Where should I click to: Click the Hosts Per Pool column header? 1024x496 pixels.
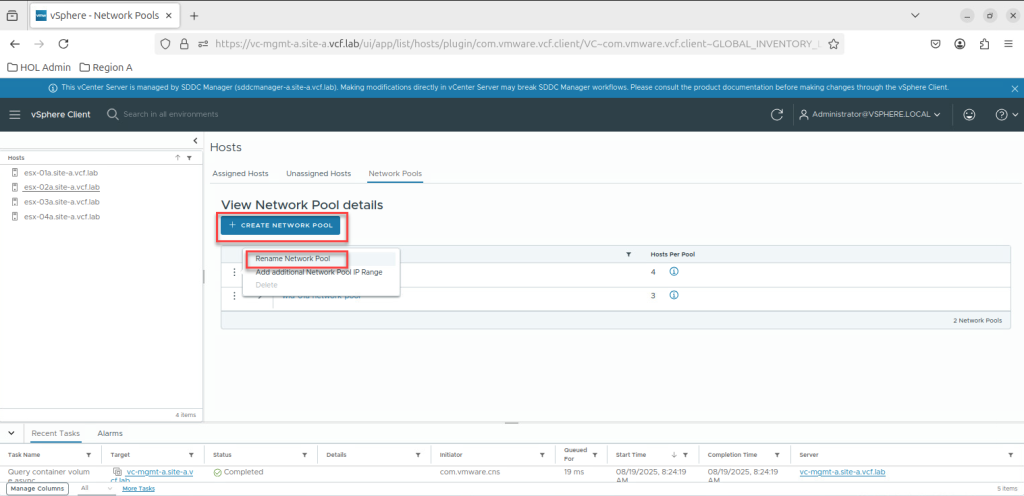click(672, 254)
